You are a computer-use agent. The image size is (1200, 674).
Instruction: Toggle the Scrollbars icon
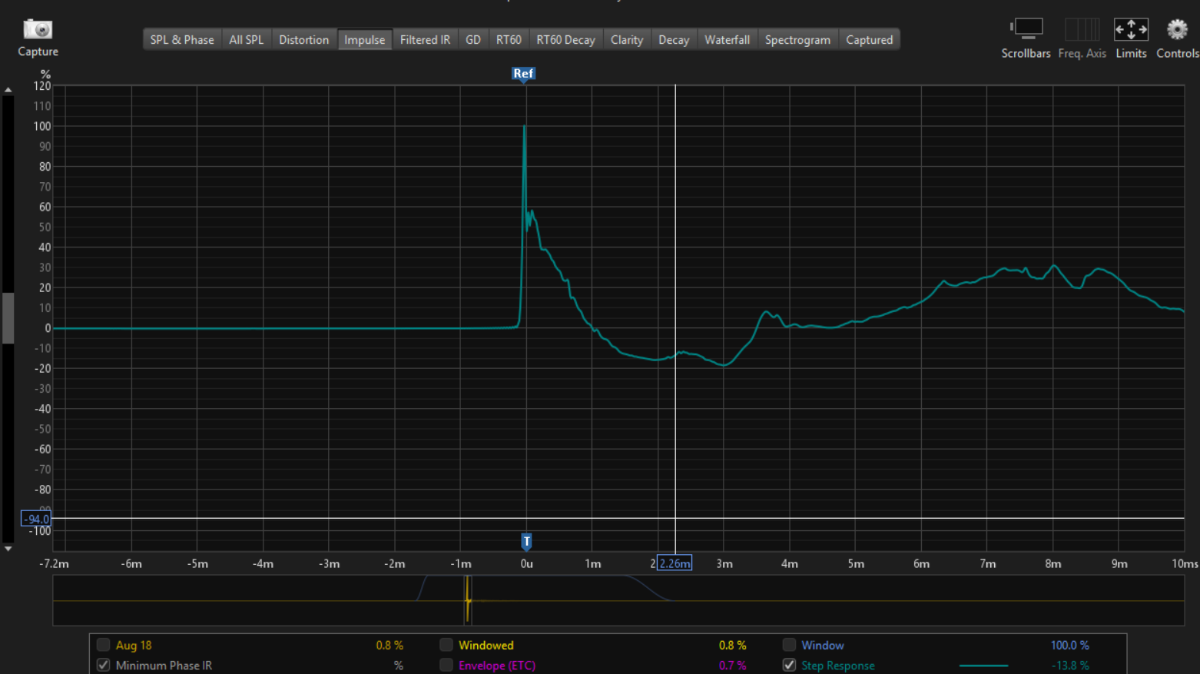pyautogui.click(x=1026, y=29)
